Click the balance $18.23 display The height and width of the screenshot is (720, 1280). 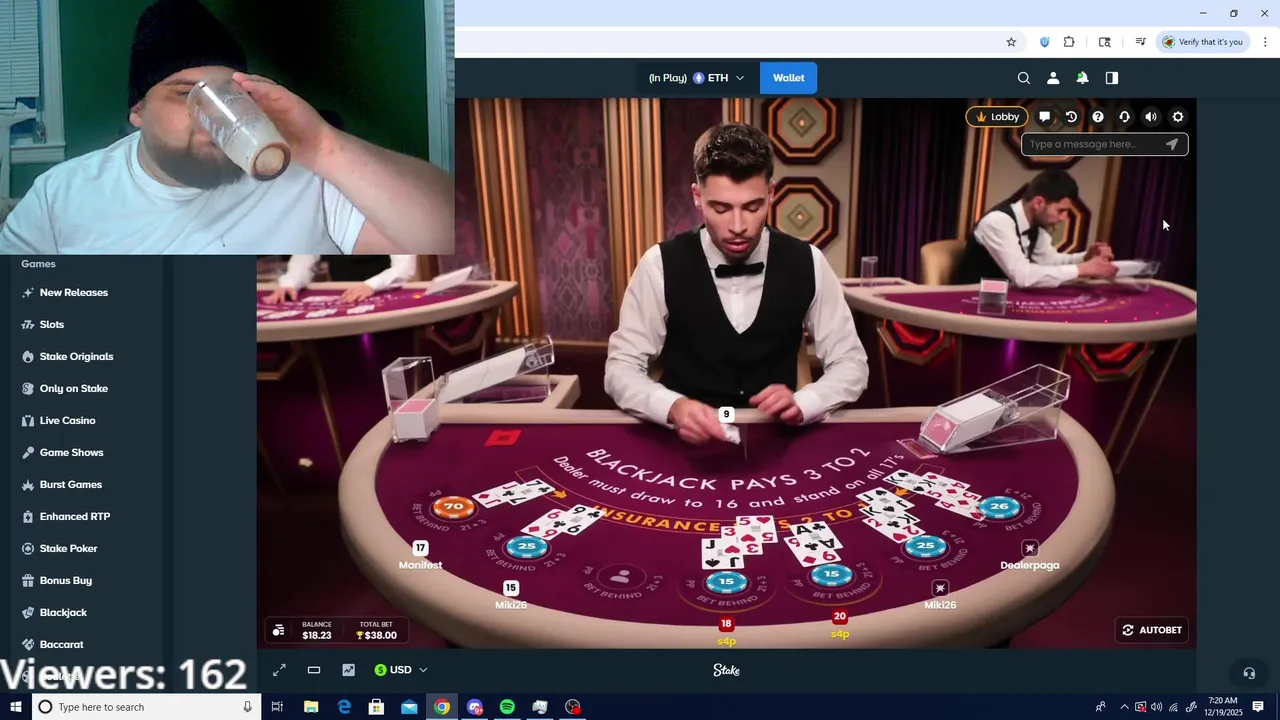pos(317,630)
